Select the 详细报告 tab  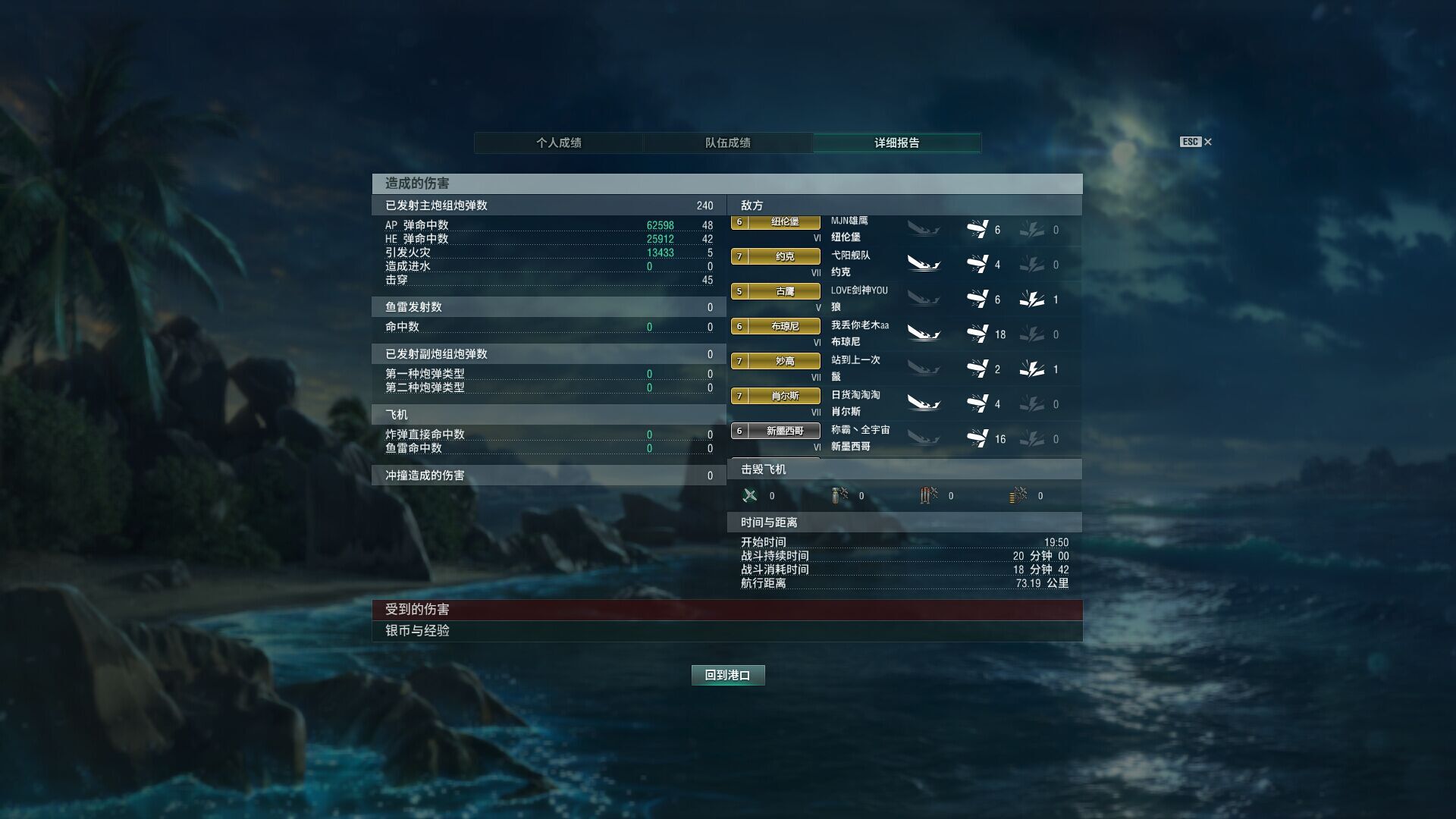tap(897, 143)
